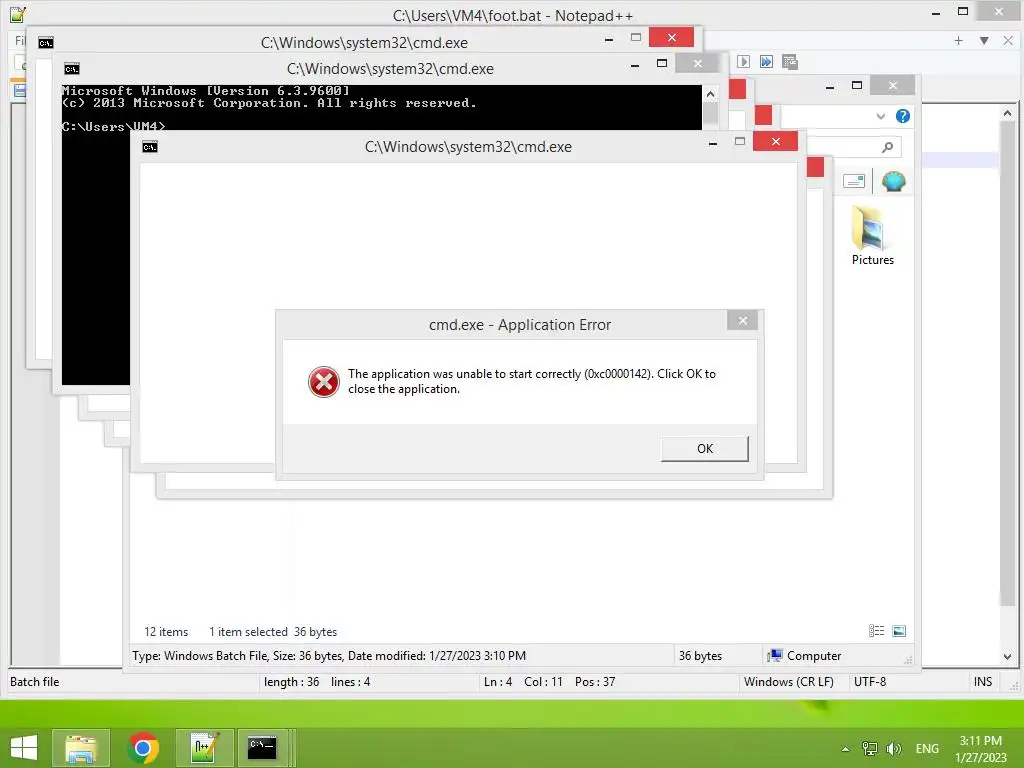The image size is (1024, 768).
Task: Click the network tray icon
Action: coord(869,749)
